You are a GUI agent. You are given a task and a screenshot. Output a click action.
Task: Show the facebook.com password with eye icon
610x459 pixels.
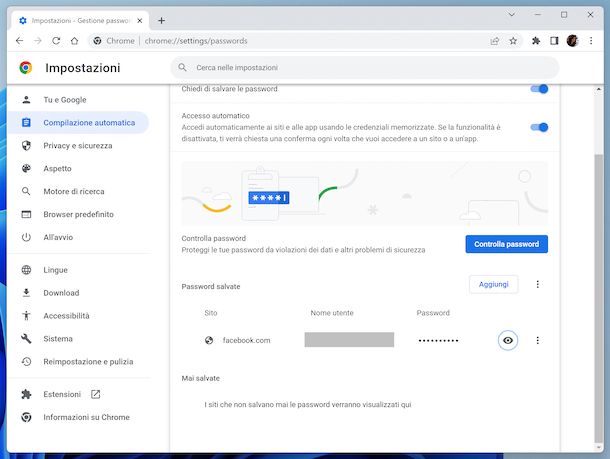pos(508,340)
